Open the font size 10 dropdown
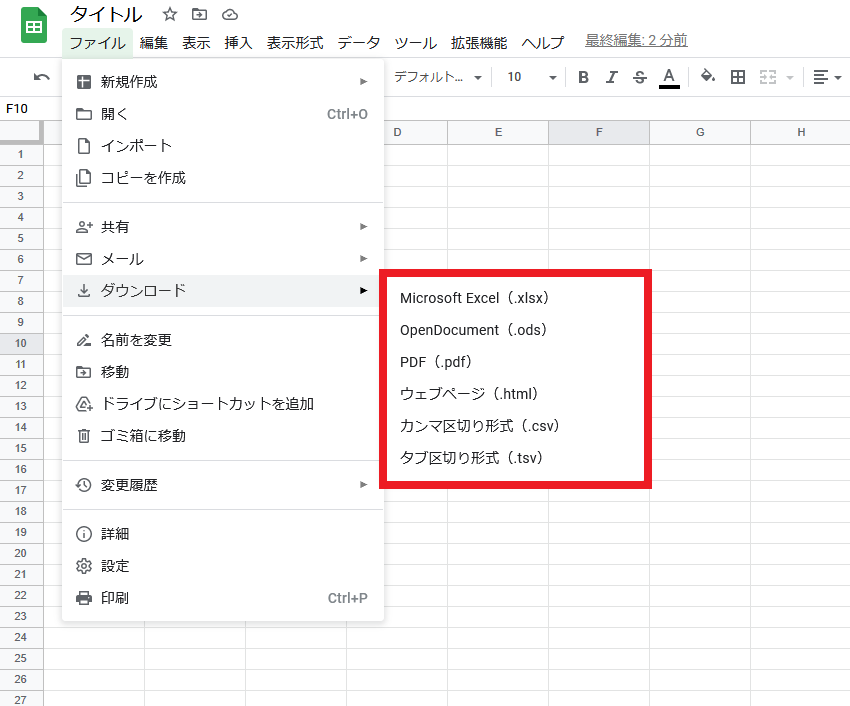 pos(532,77)
